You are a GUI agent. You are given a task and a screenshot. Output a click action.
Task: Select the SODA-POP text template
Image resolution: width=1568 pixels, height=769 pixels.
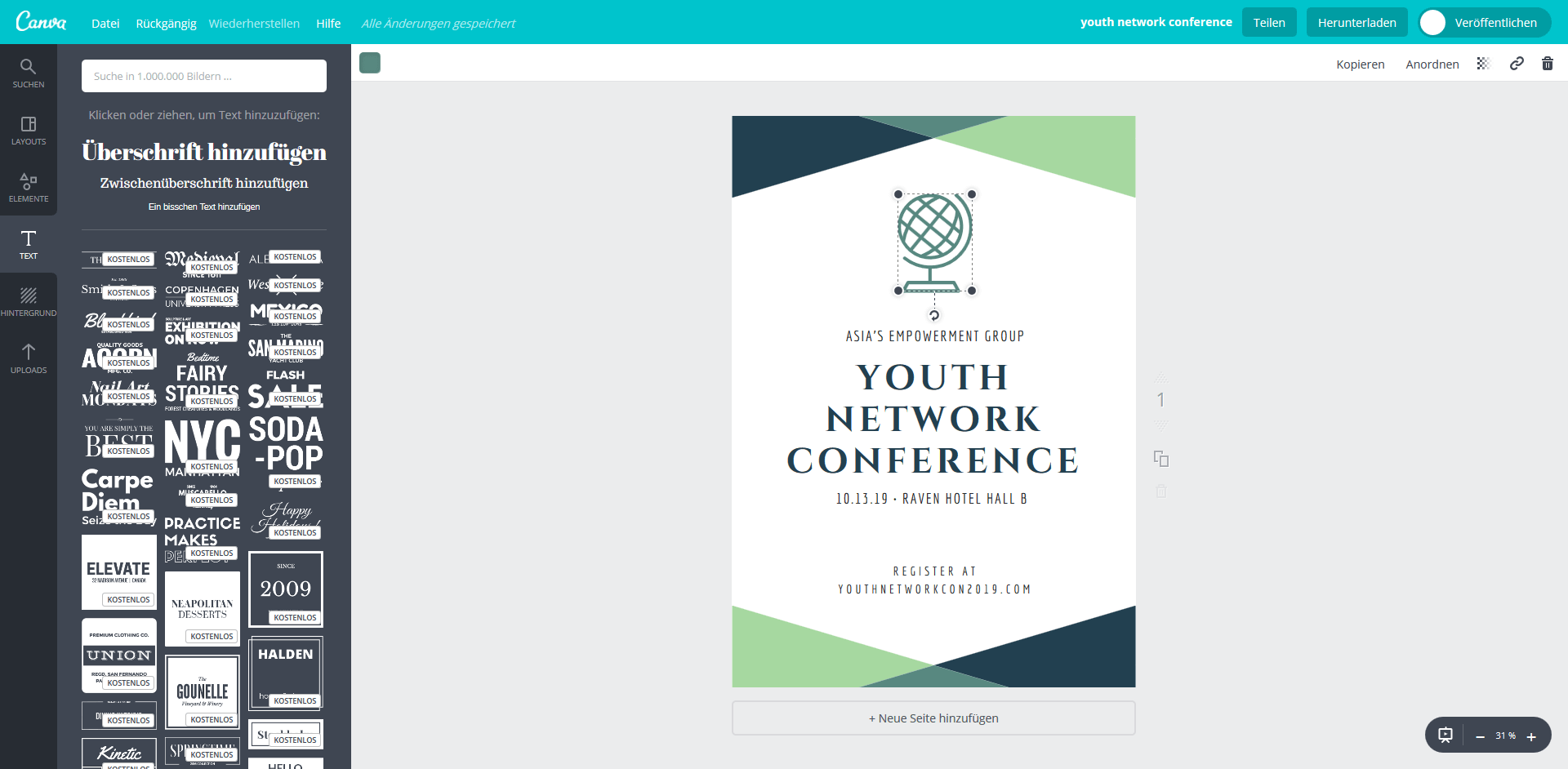(286, 451)
